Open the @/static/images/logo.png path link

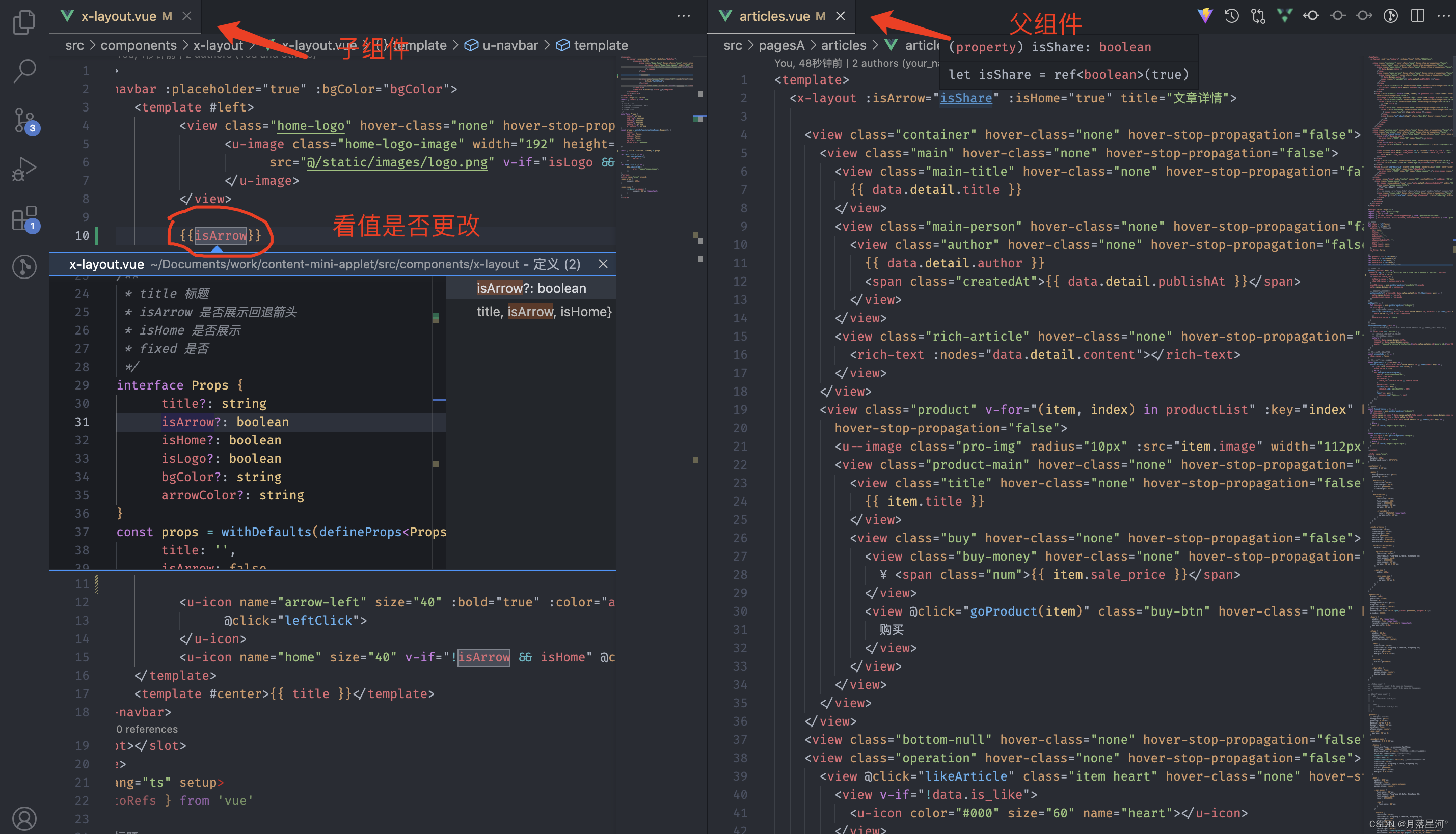click(397, 162)
